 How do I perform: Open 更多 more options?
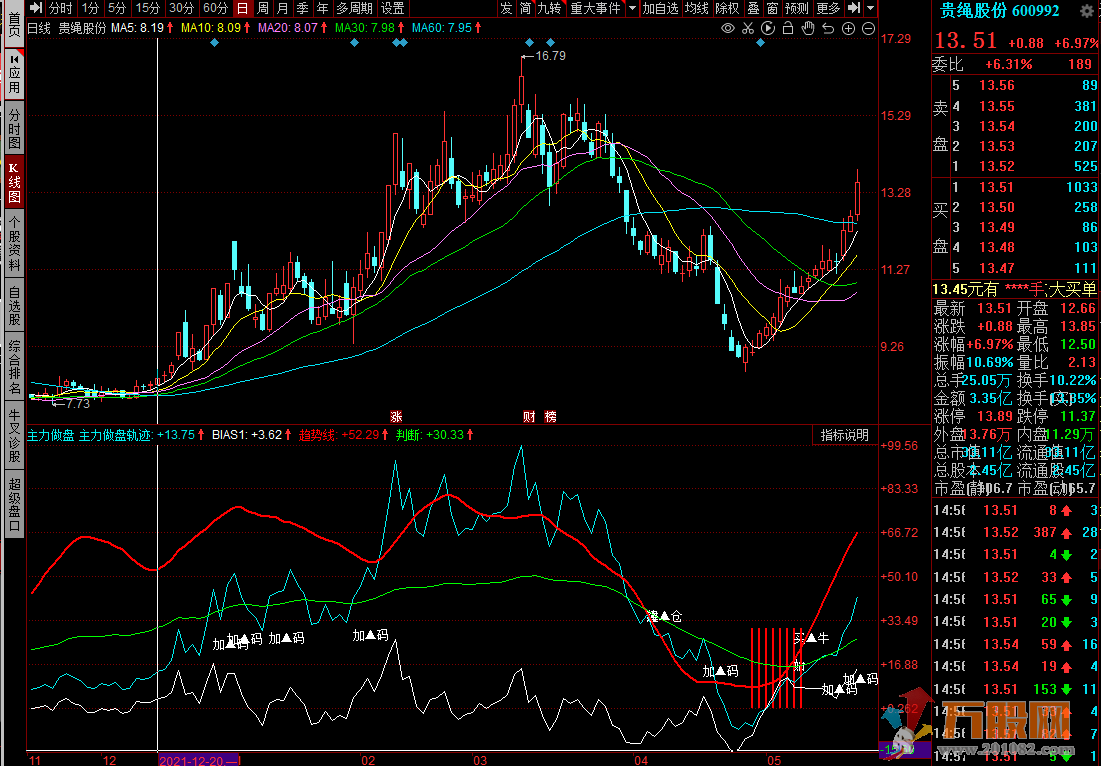click(x=829, y=8)
